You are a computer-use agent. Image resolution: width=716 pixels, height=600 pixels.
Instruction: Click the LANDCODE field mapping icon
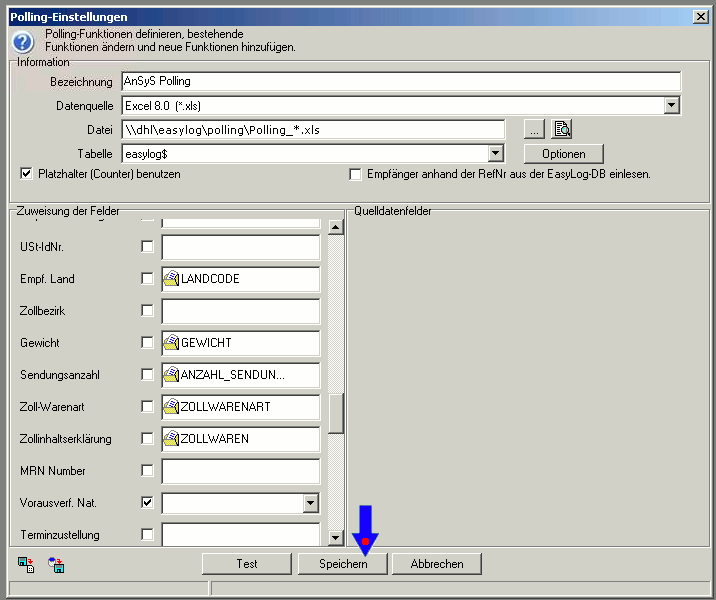171,279
